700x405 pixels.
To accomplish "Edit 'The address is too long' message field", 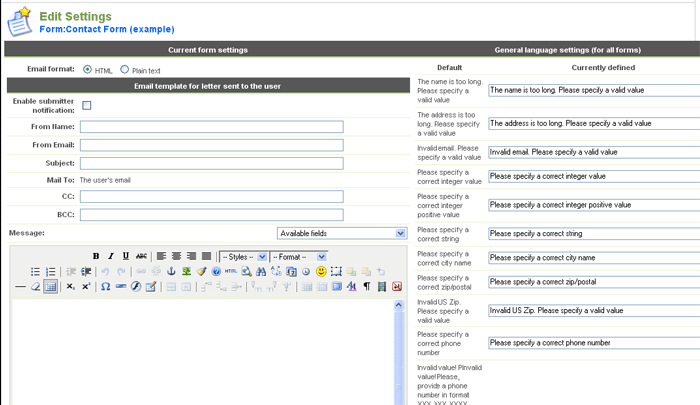I will tap(594, 123).
